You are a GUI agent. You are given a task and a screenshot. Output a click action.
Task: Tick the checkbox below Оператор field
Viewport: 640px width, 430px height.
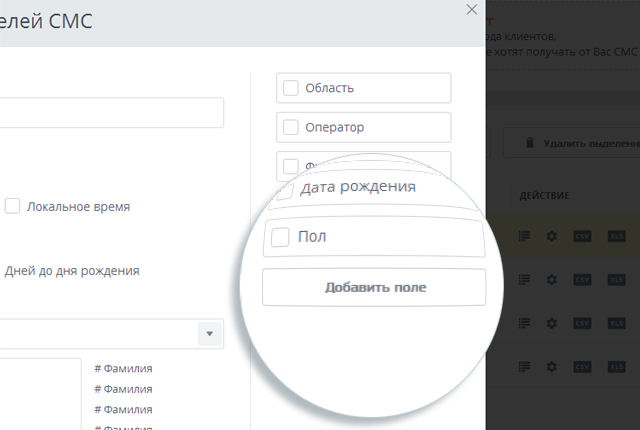pyautogui.click(x=291, y=166)
